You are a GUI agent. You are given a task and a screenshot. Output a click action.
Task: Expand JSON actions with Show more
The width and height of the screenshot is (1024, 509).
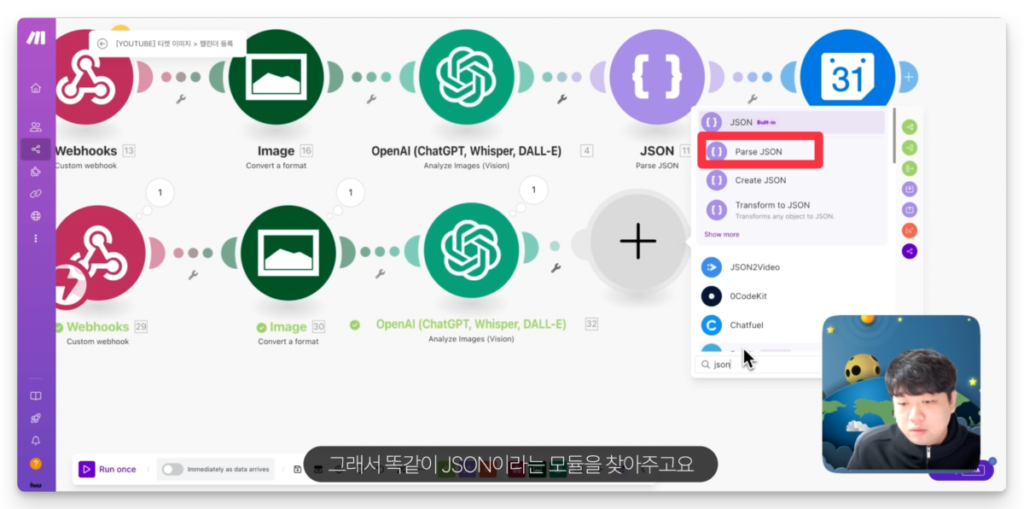[721, 234]
